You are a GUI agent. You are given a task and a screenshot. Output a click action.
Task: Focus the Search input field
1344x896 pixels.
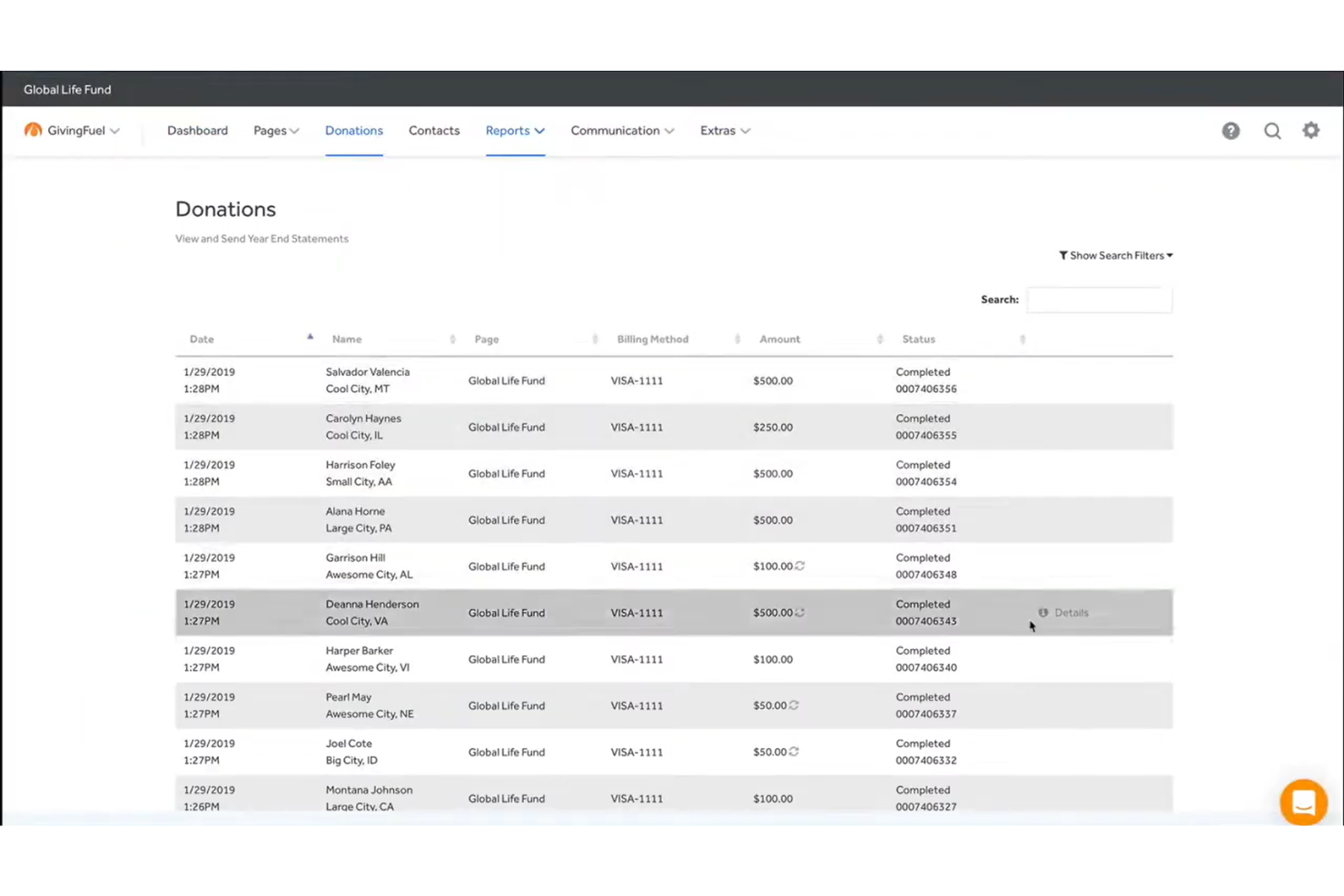tap(1099, 300)
